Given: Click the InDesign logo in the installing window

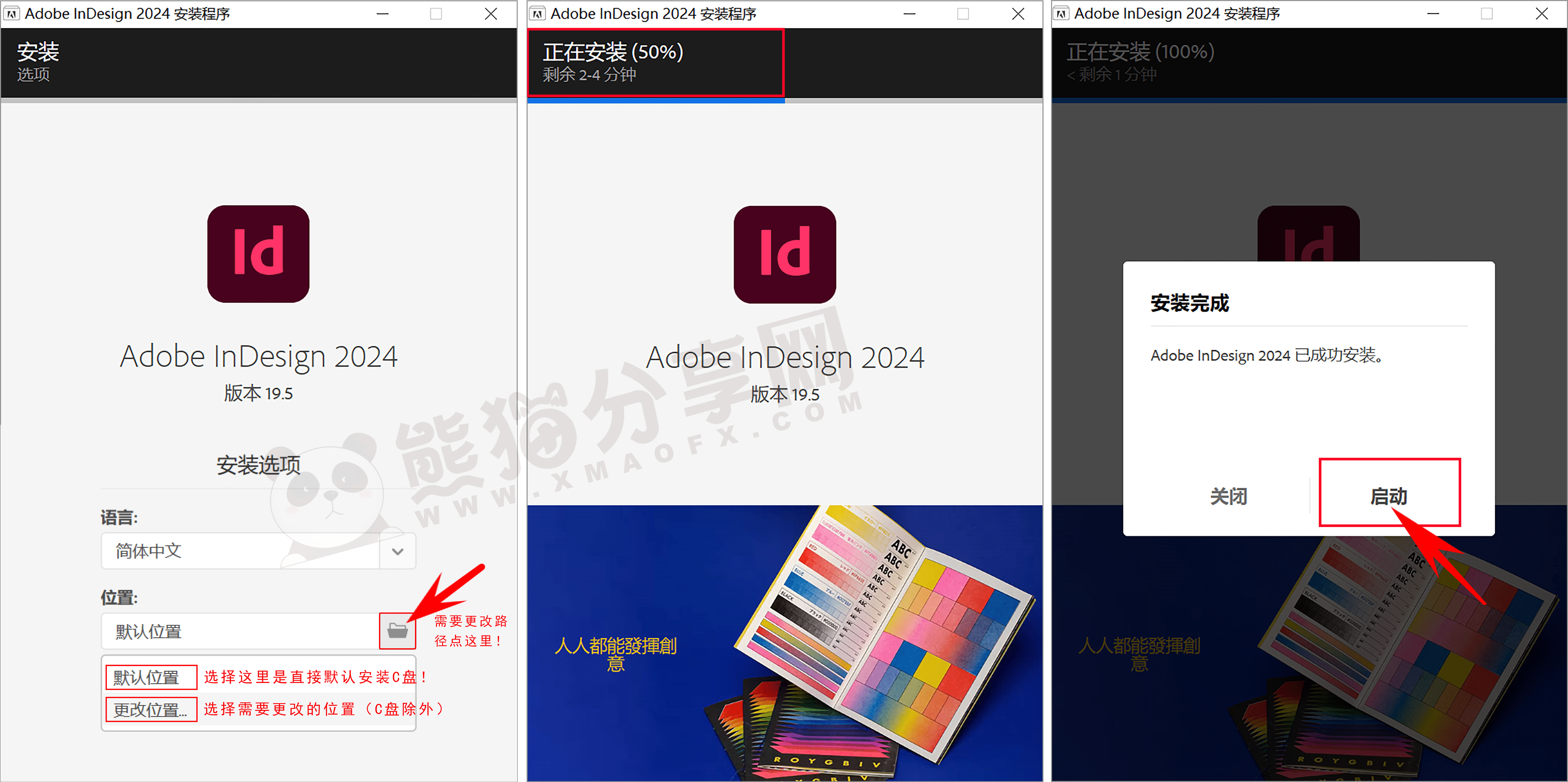Looking at the screenshot, I should pyautogui.click(x=784, y=254).
